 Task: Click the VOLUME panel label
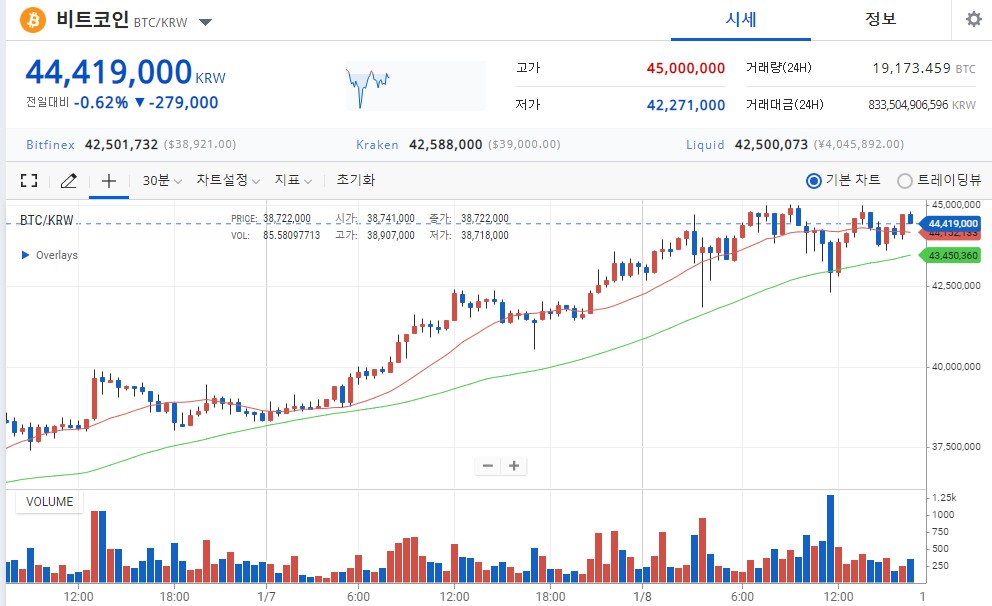point(49,502)
